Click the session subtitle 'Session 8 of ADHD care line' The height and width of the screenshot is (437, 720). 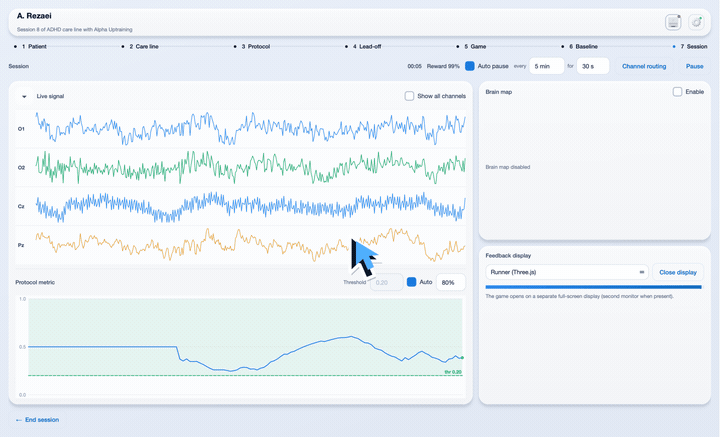click(x=74, y=29)
